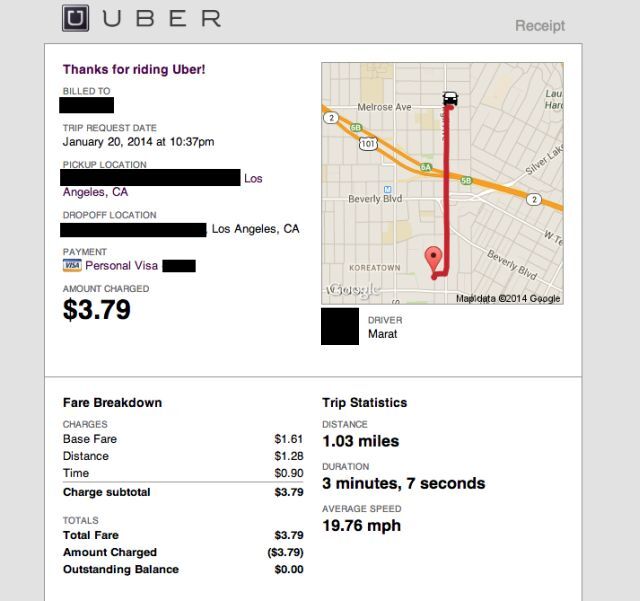Click the Fare Breakdown heading
Screen dimensions: 640x601
pyautogui.click(x=112, y=403)
